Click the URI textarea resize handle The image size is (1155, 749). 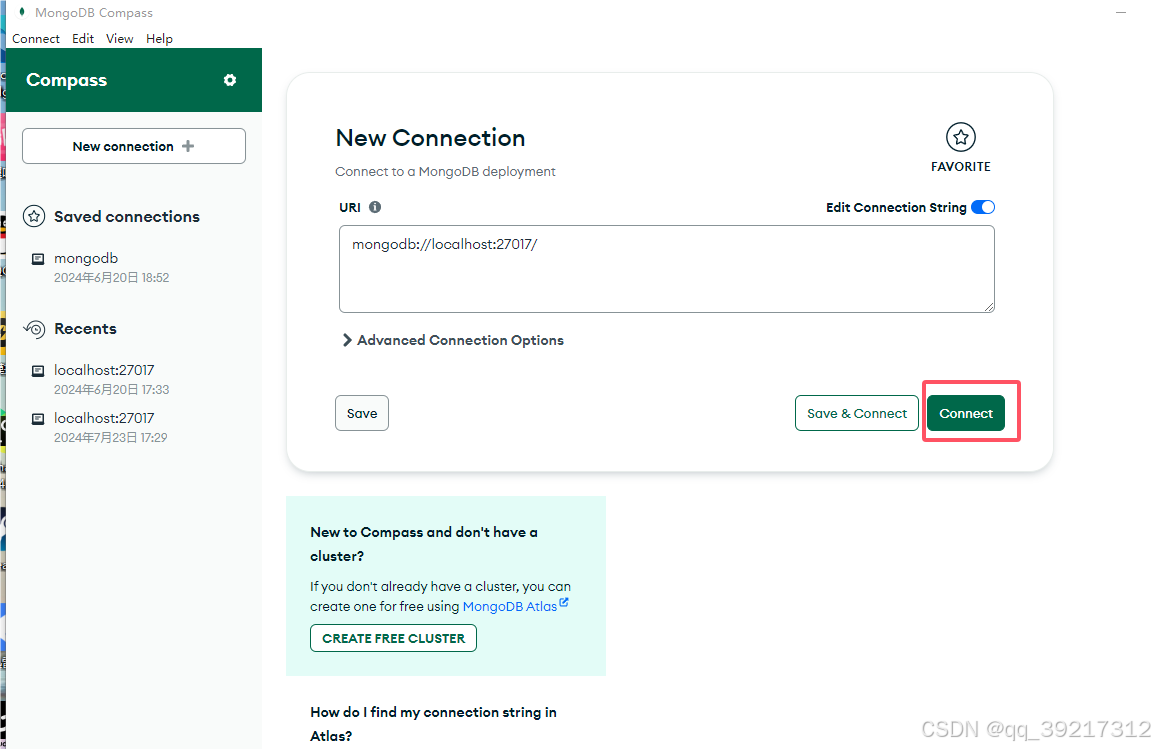[x=989, y=306]
